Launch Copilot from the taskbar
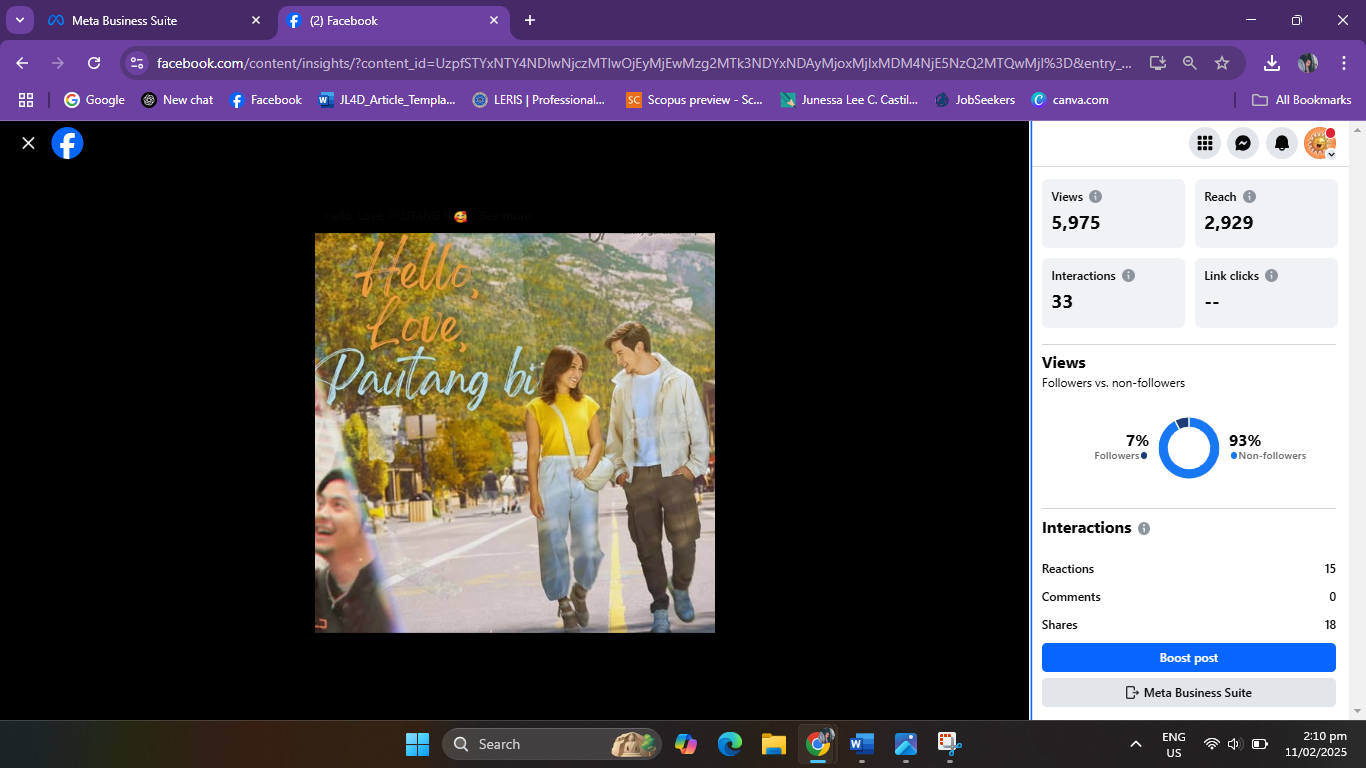Image resolution: width=1366 pixels, height=768 pixels. click(x=686, y=744)
